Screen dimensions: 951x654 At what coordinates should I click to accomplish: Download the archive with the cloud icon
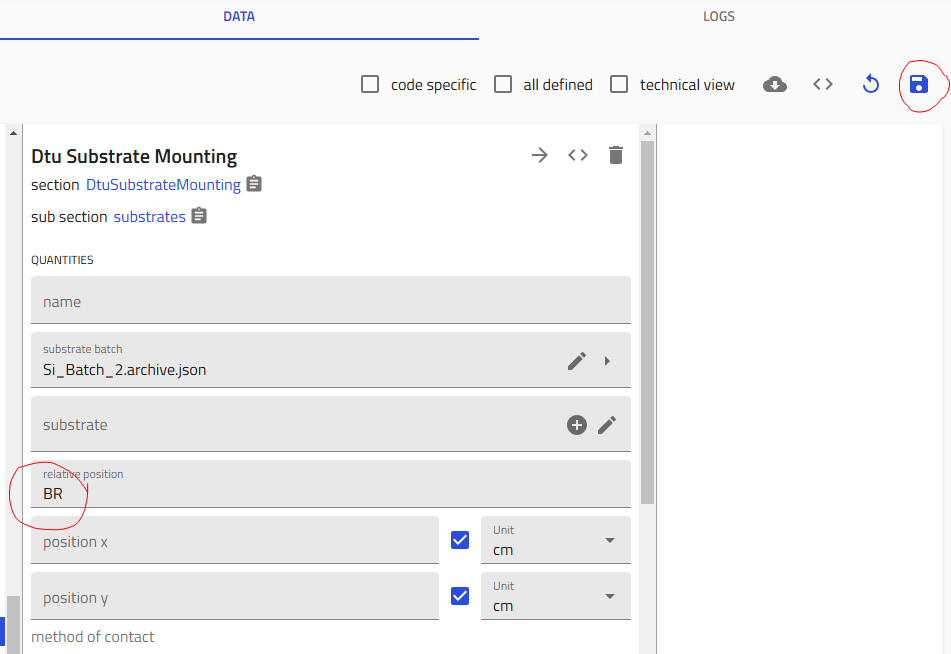tap(774, 85)
